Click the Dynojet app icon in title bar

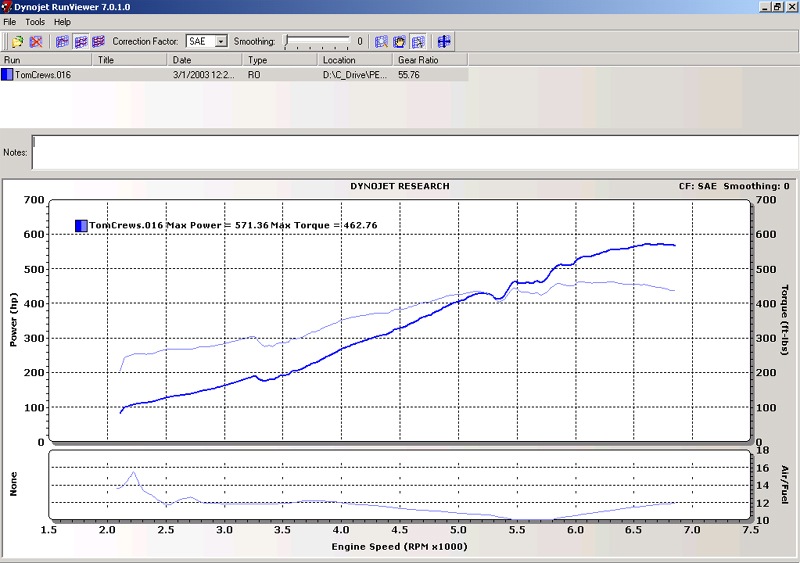(x=7, y=7)
